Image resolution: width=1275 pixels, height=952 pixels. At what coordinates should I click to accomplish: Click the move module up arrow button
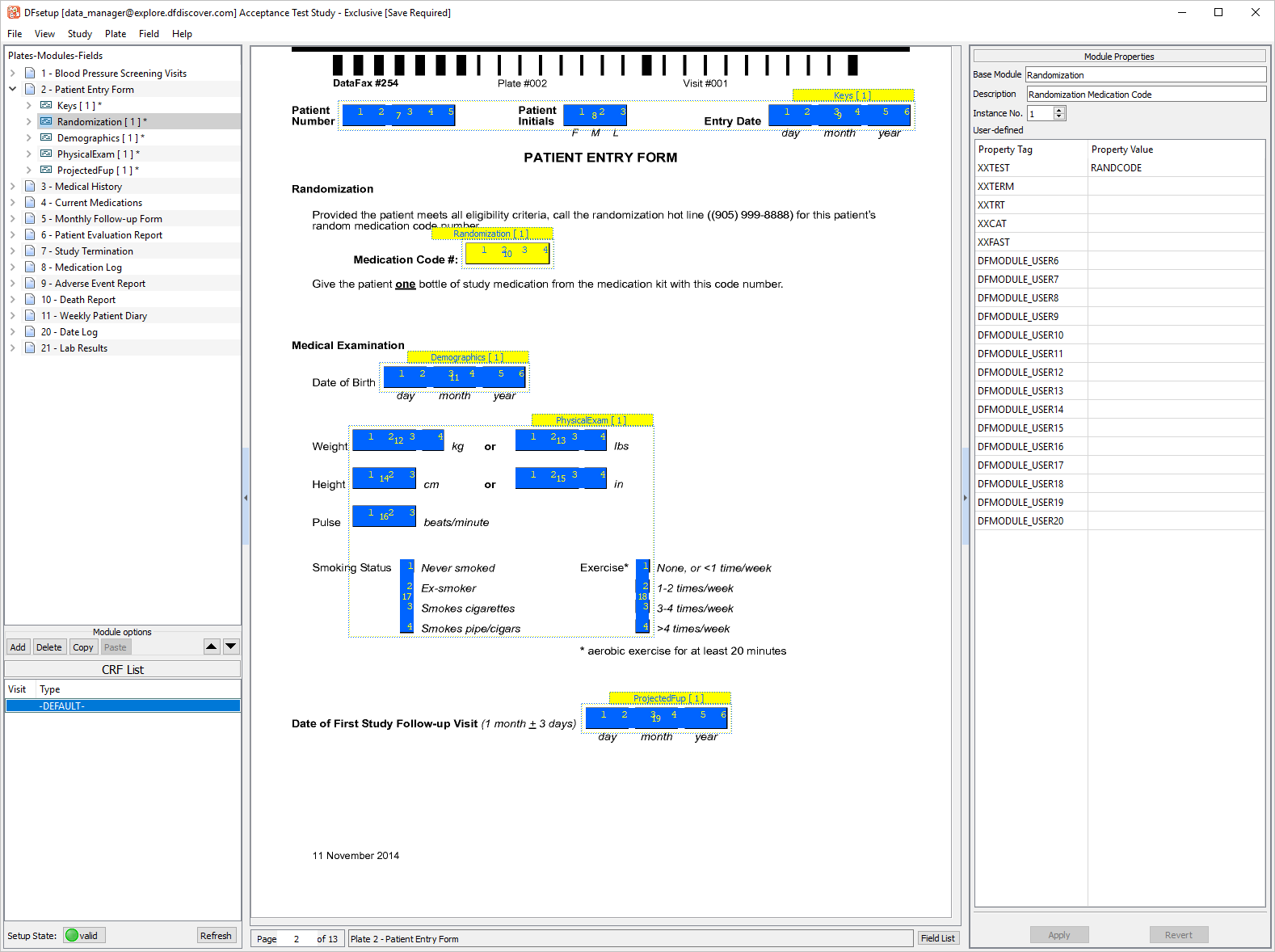pos(212,647)
